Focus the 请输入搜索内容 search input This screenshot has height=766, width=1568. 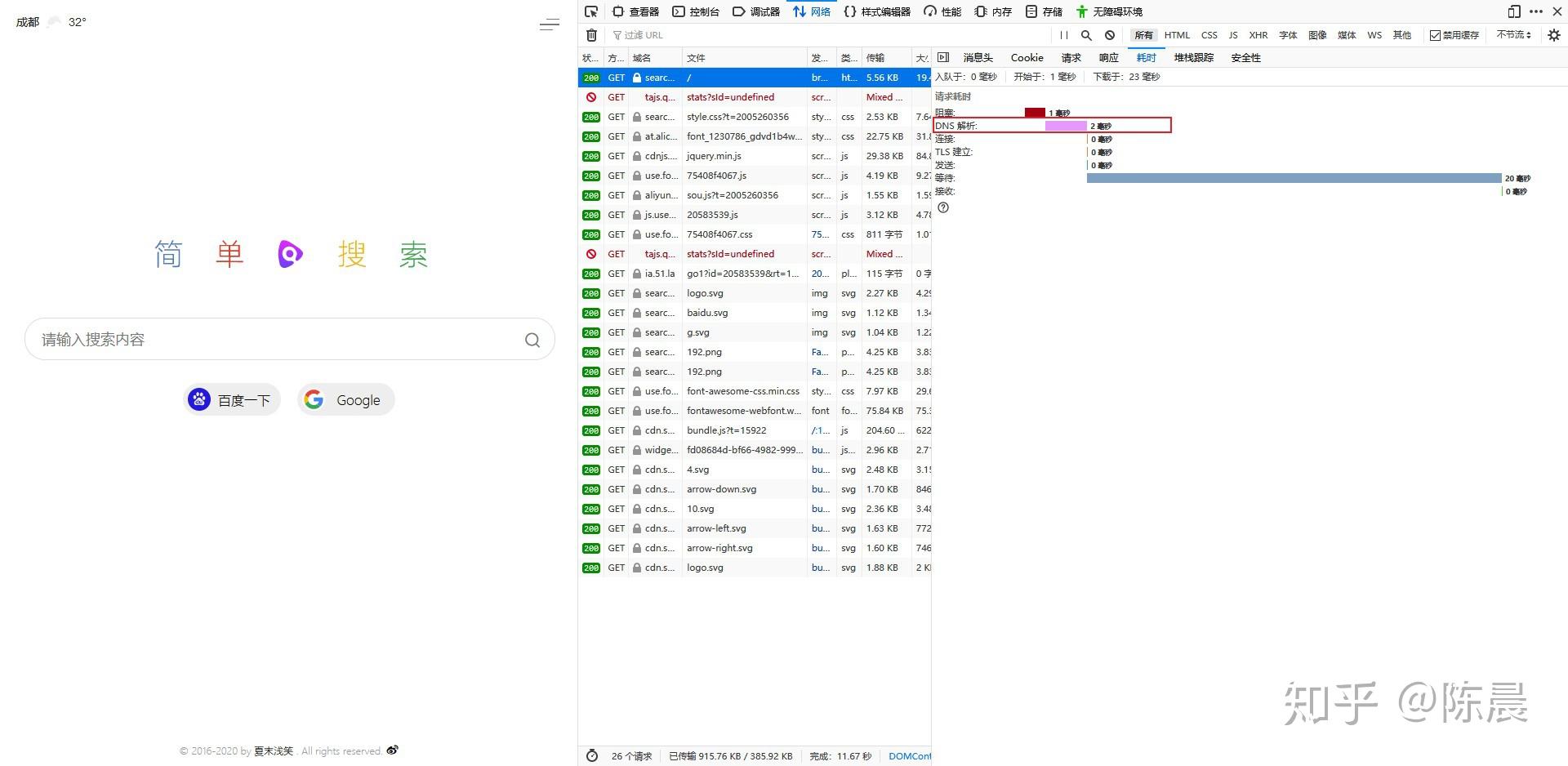[x=290, y=339]
